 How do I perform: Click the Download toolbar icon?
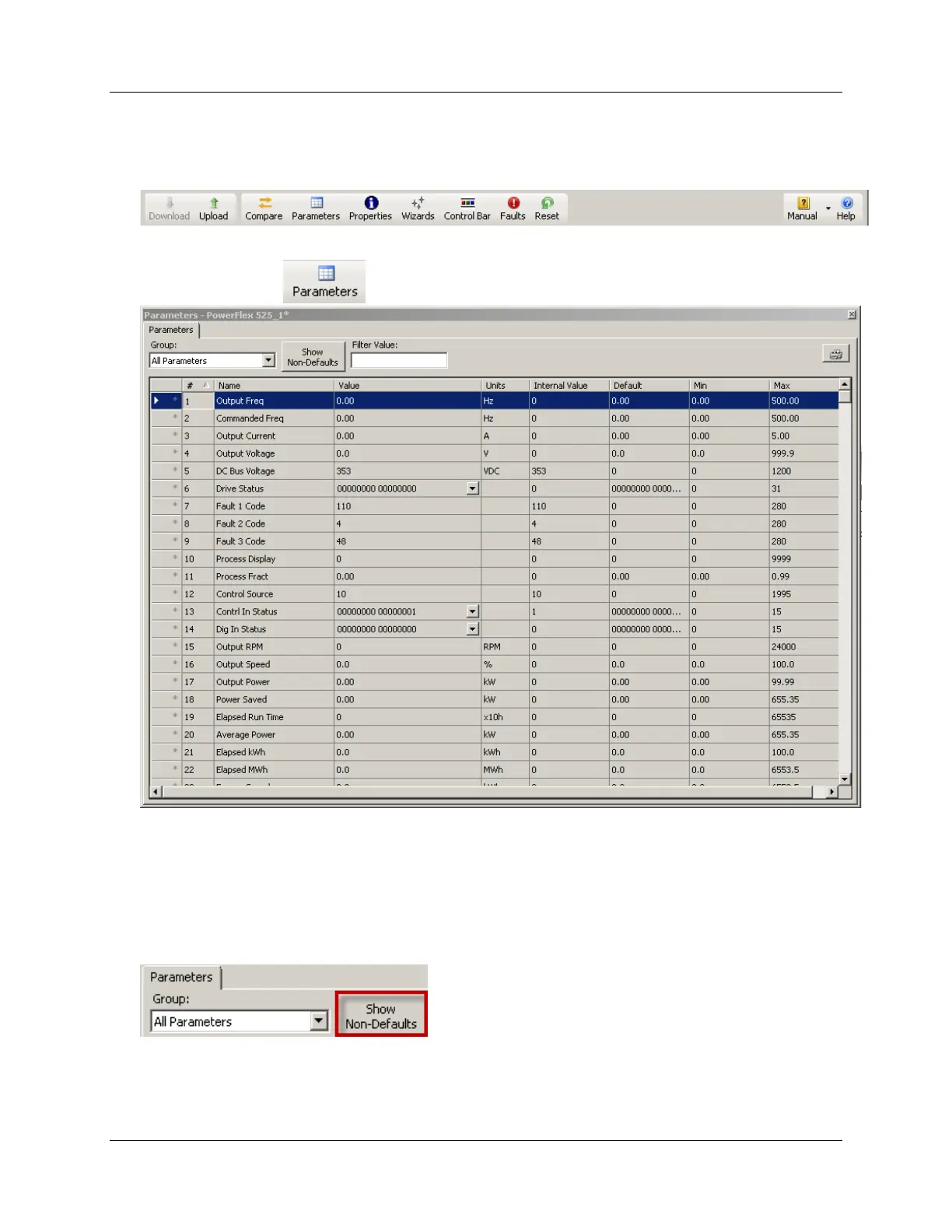(169, 209)
